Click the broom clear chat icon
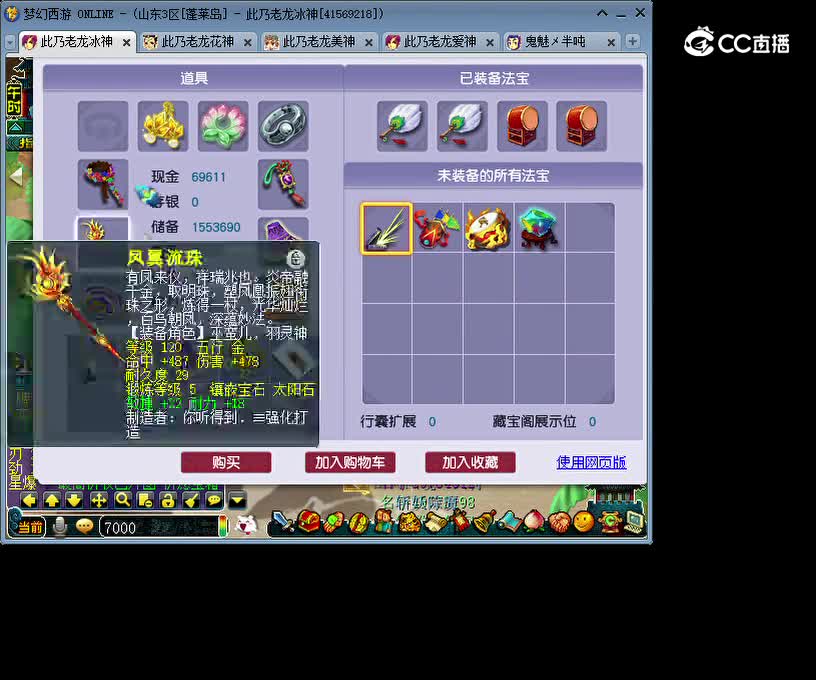 pos(191,501)
